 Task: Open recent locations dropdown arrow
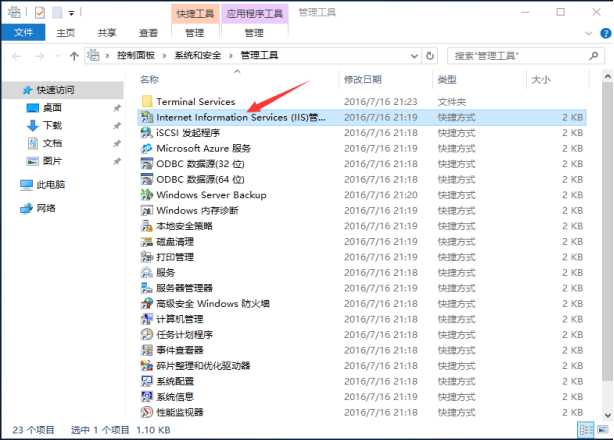point(58,56)
